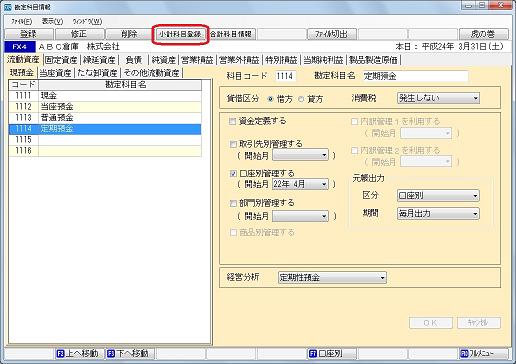Switch to the 営業損益 tab
This screenshot has height=364, width=516.
tap(197, 60)
